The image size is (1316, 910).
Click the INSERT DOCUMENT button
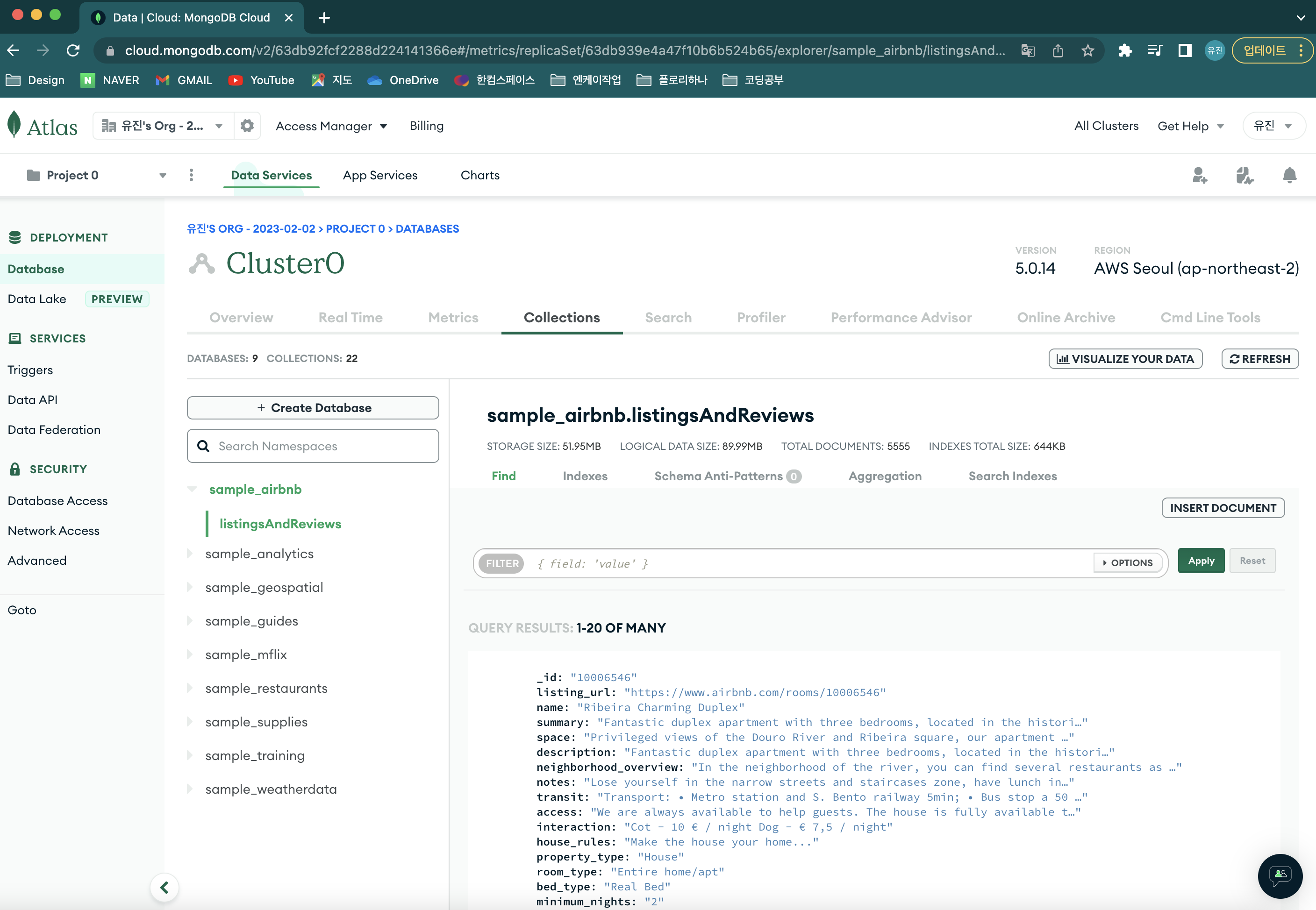[x=1223, y=508]
